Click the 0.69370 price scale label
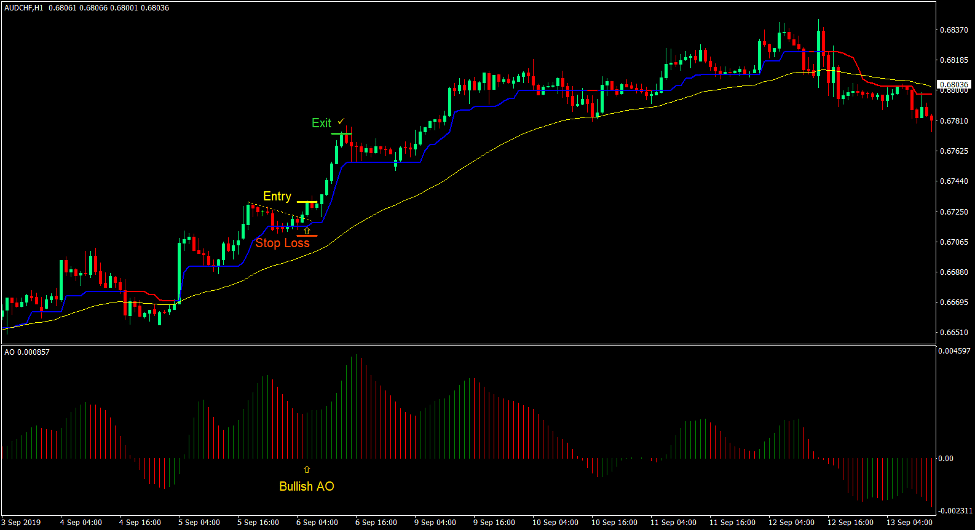Viewport: 977px width, 531px height. [953, 29]
